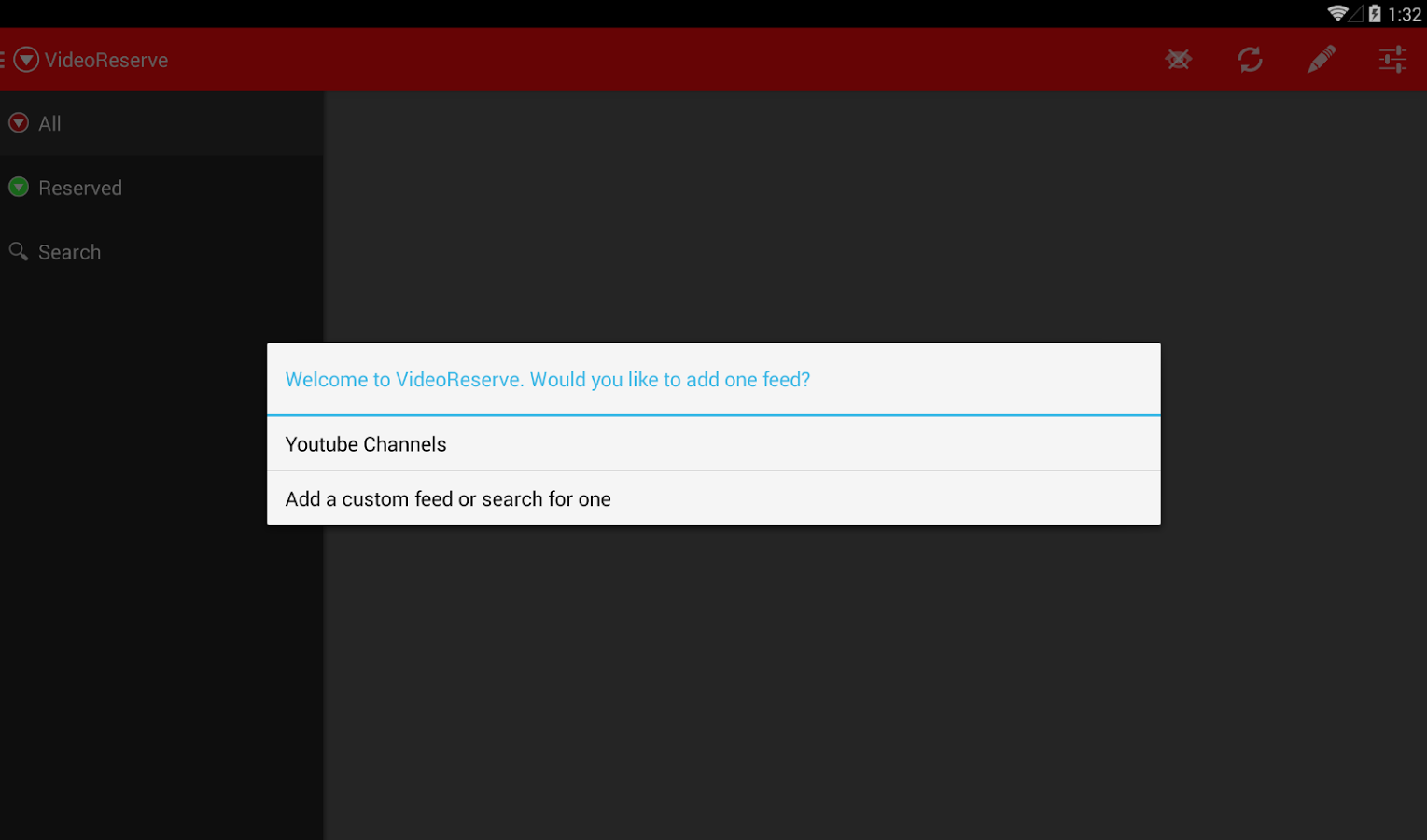Tap the 1:32 clock
Screen dimensions: 1427x840
[x=1405, y=14]
